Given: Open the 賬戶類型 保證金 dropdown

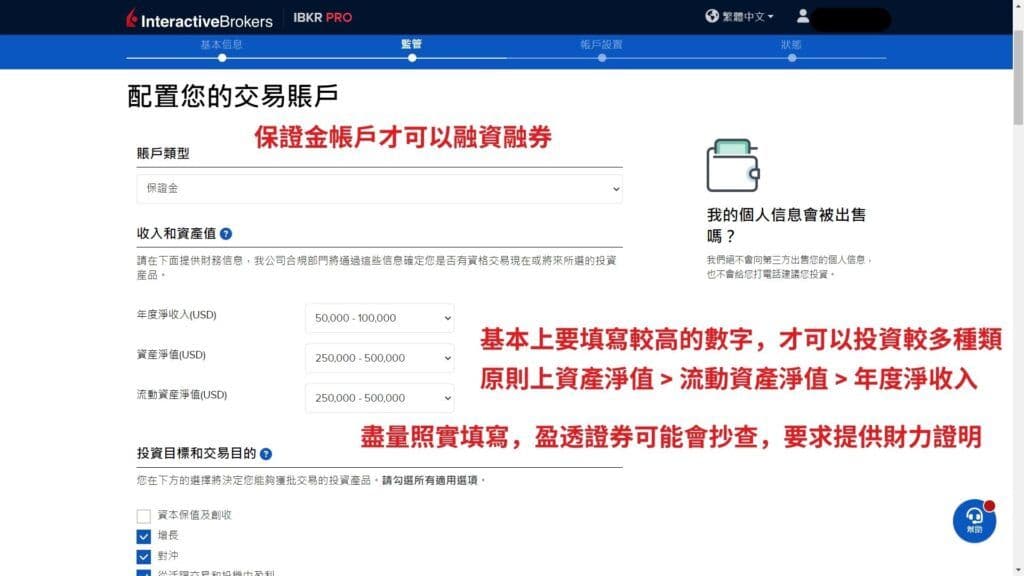Looking at the screenshot, I should click(x=380, y=187).
